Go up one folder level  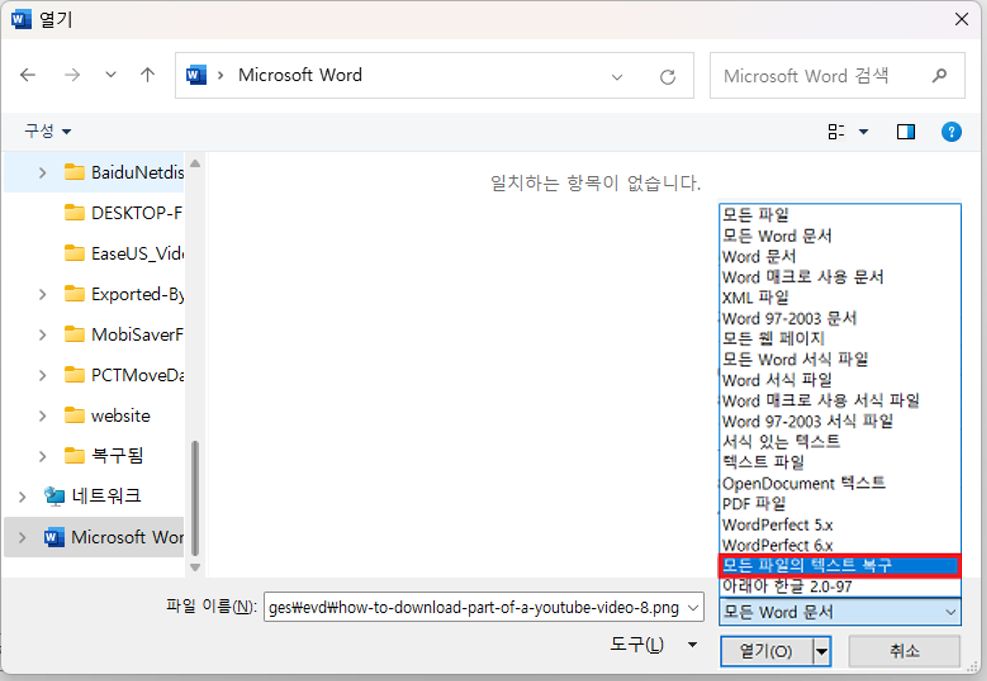click(x=146, y=75)
